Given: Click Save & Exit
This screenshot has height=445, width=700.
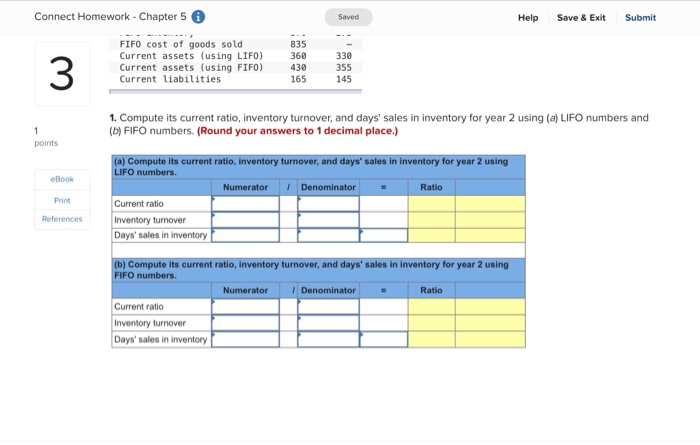Looking at the screenshot, I should (581, 18).
